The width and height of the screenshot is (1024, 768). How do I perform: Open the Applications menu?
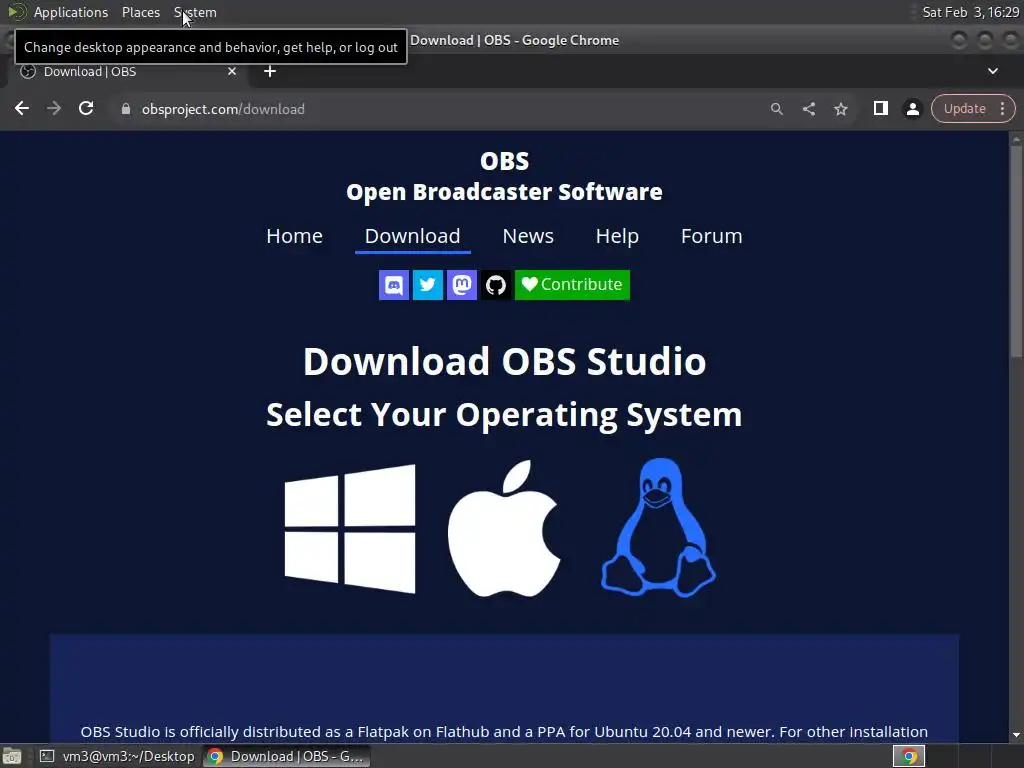pos(71,12)
